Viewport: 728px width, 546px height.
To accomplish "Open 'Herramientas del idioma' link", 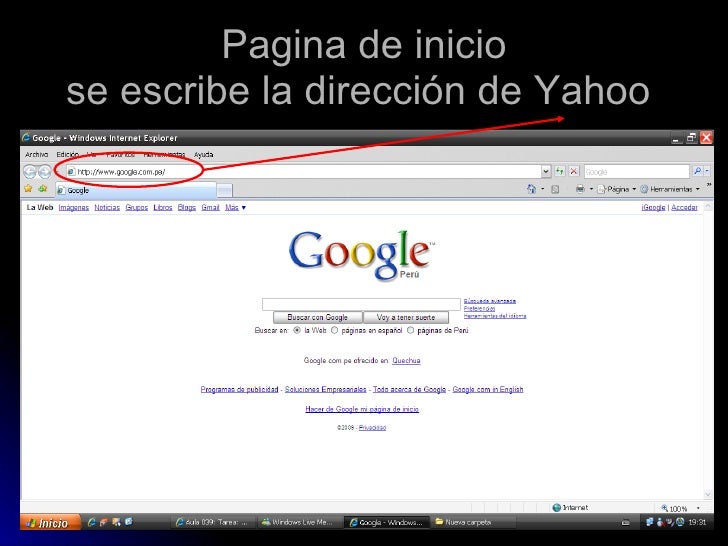I will (x=495, y=316).
